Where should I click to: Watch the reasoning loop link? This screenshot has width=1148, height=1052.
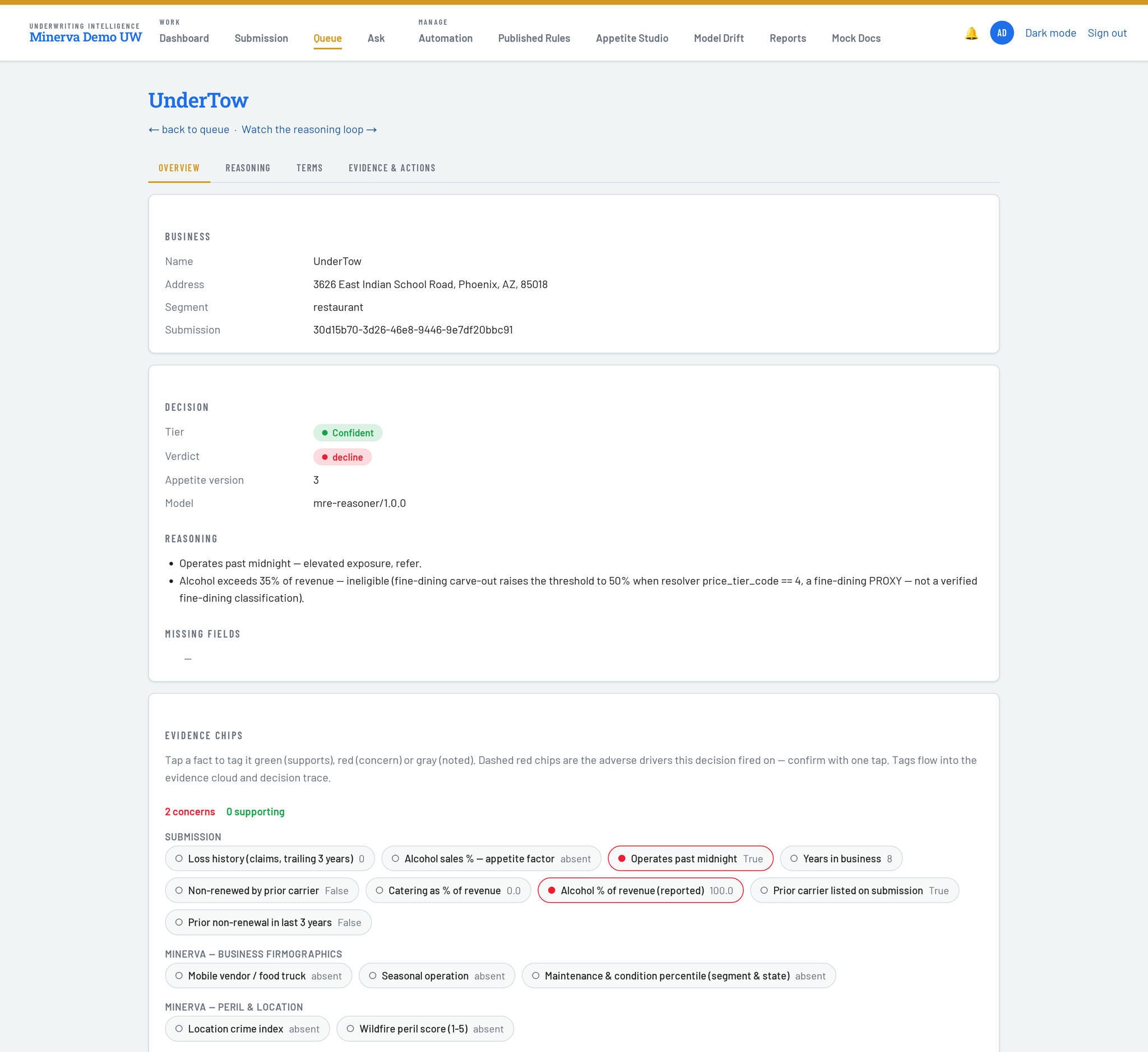309,129
